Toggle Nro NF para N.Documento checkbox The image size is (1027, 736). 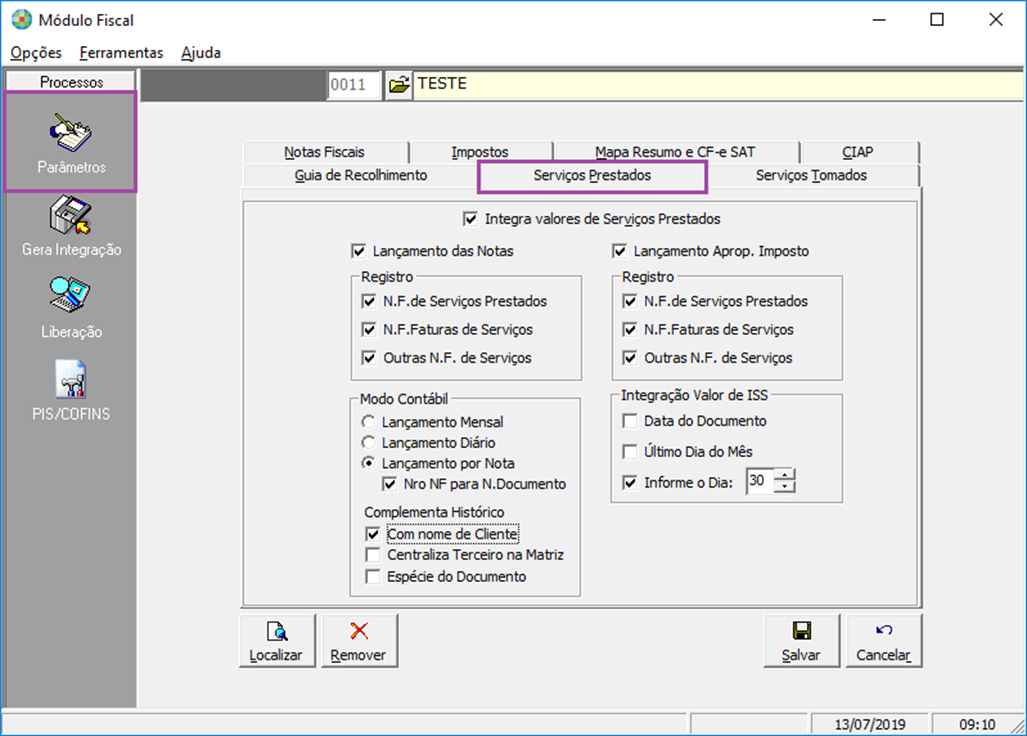click(x=389, y=484)
